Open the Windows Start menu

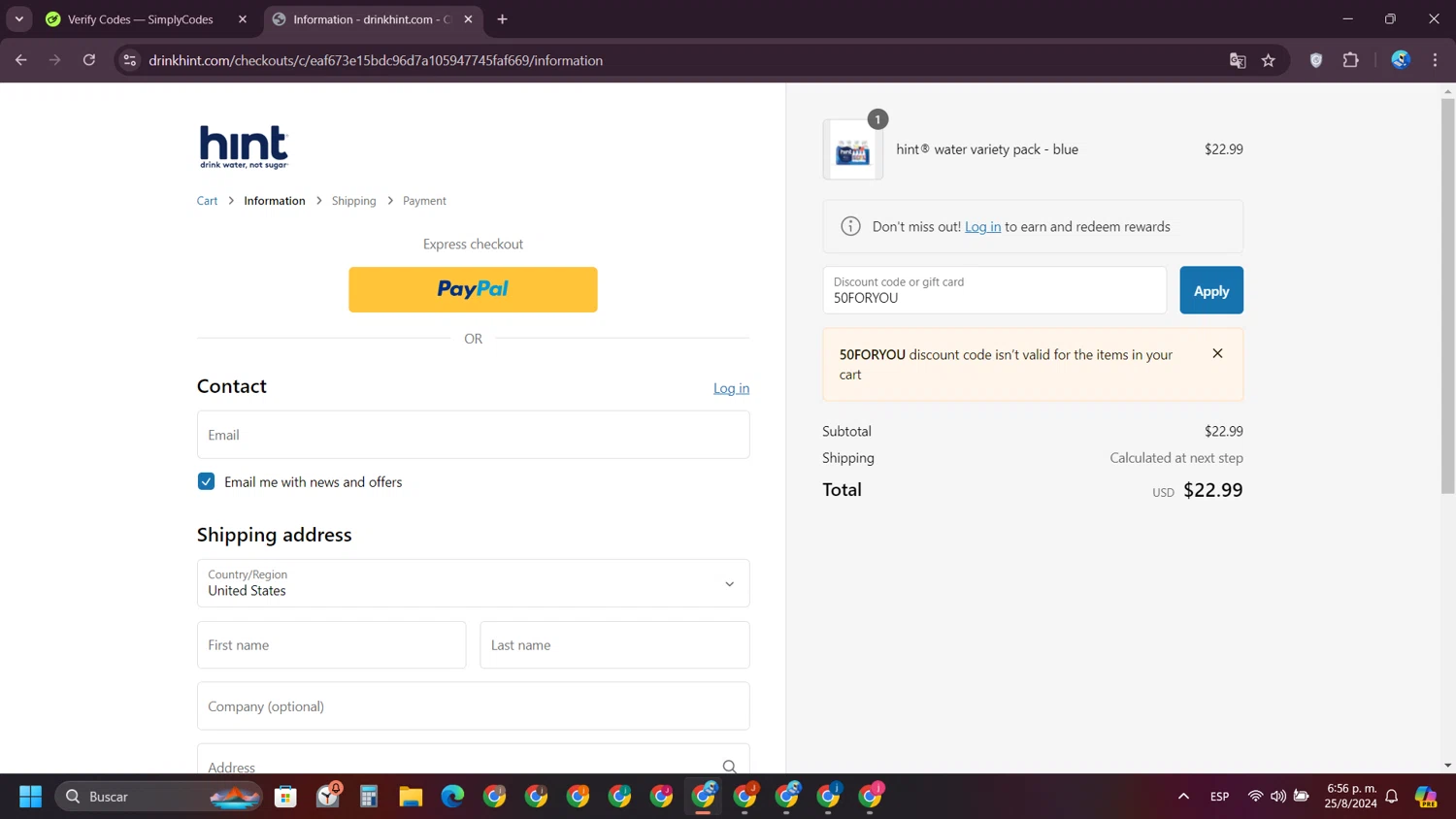[31, 797]
